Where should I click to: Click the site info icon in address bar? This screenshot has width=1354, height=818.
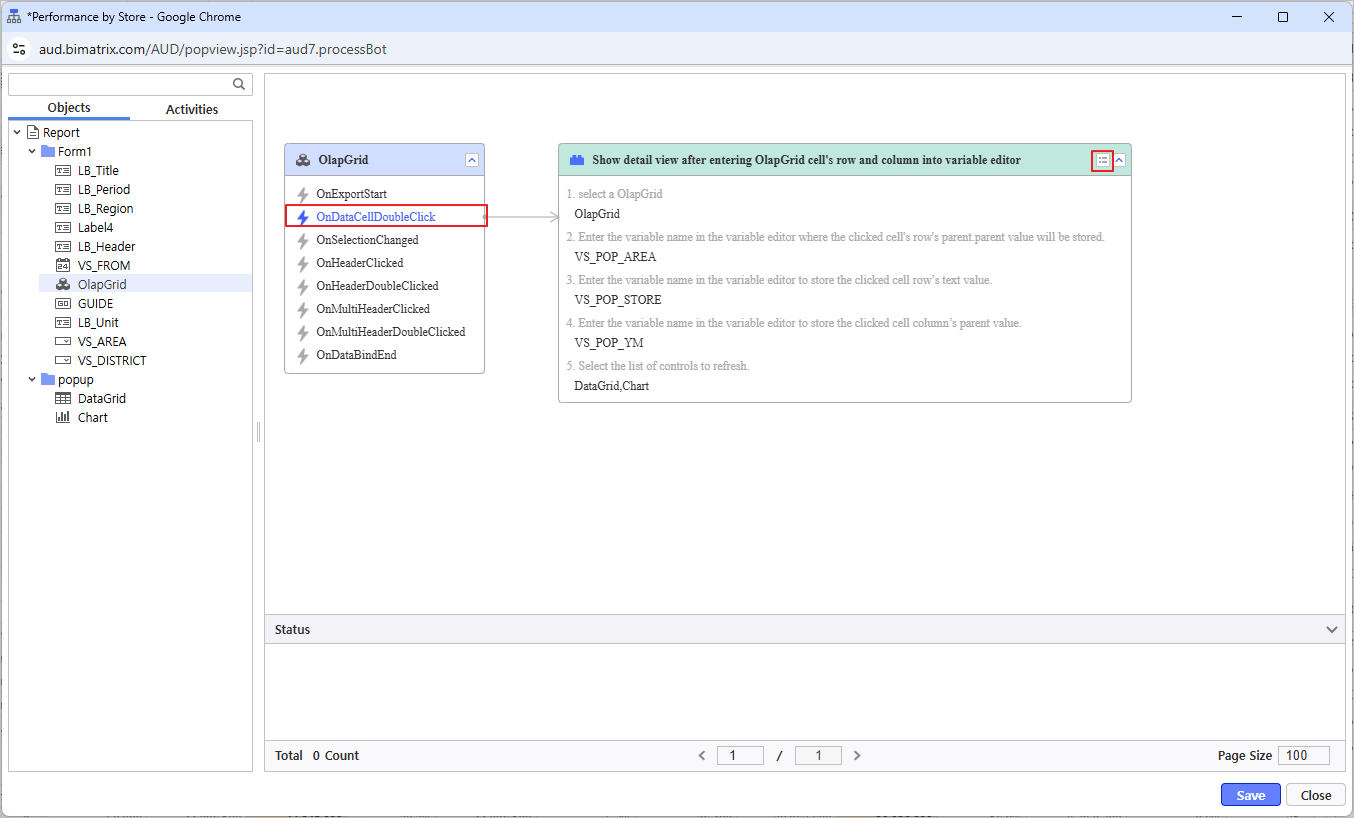pos(19,49)
